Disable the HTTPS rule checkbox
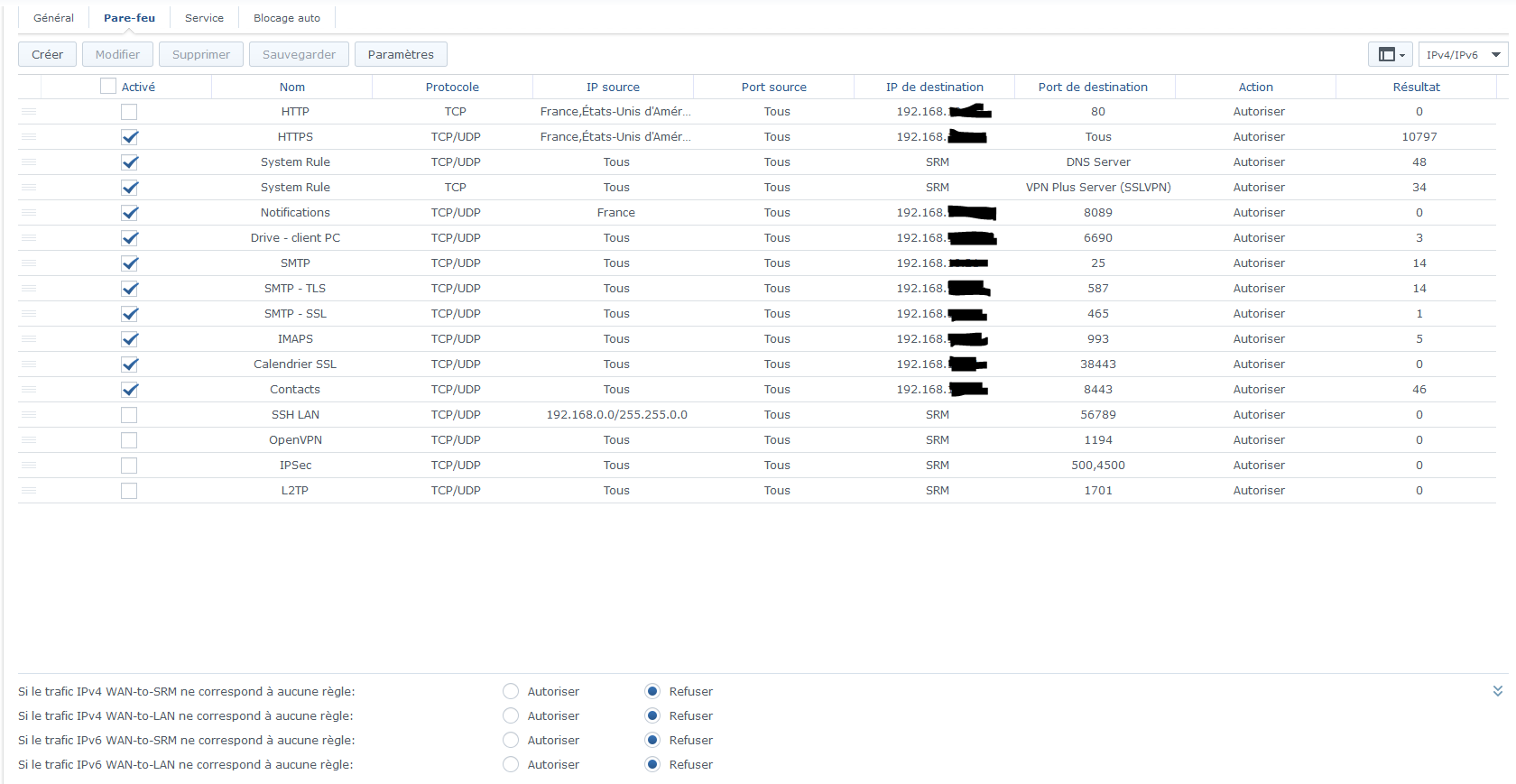 point(129,137)
